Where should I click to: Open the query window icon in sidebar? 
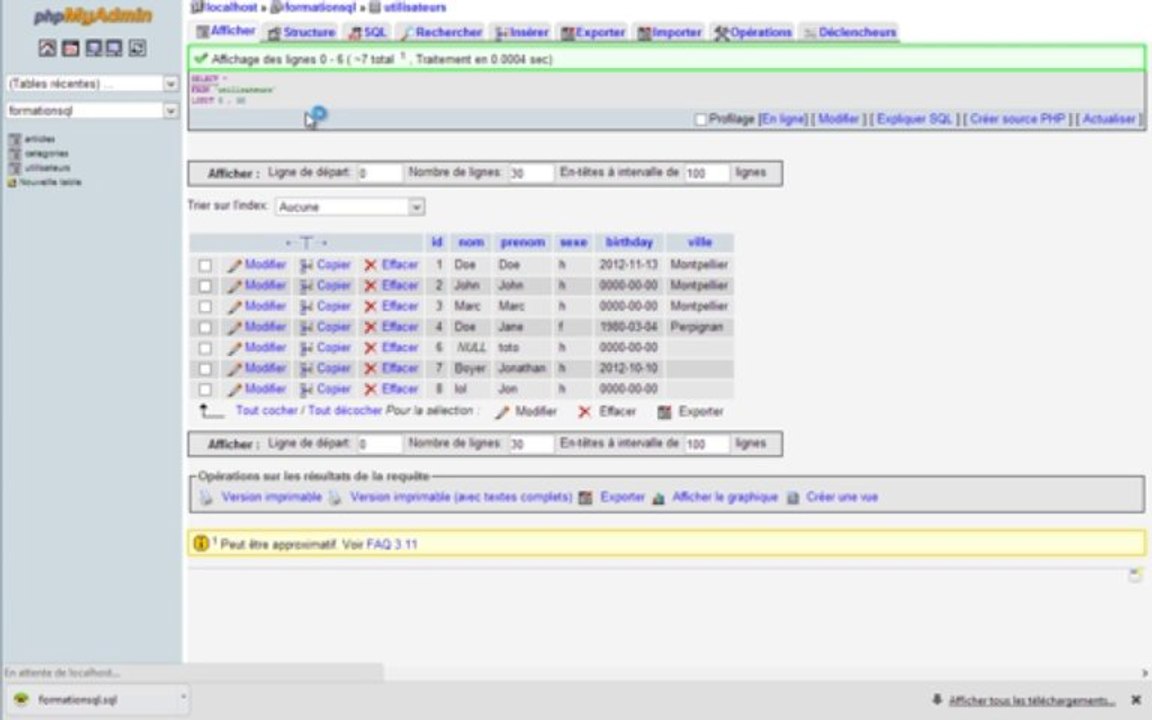pyautogui.click(x=93, y=48)
